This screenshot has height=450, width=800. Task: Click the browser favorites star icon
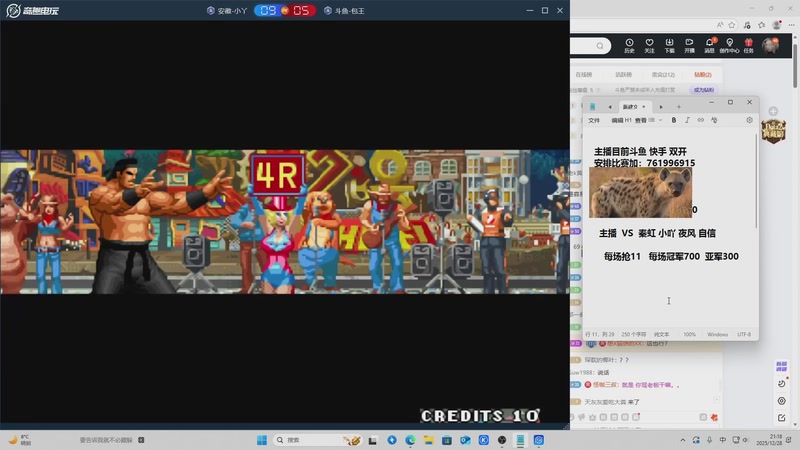[732, 24]
